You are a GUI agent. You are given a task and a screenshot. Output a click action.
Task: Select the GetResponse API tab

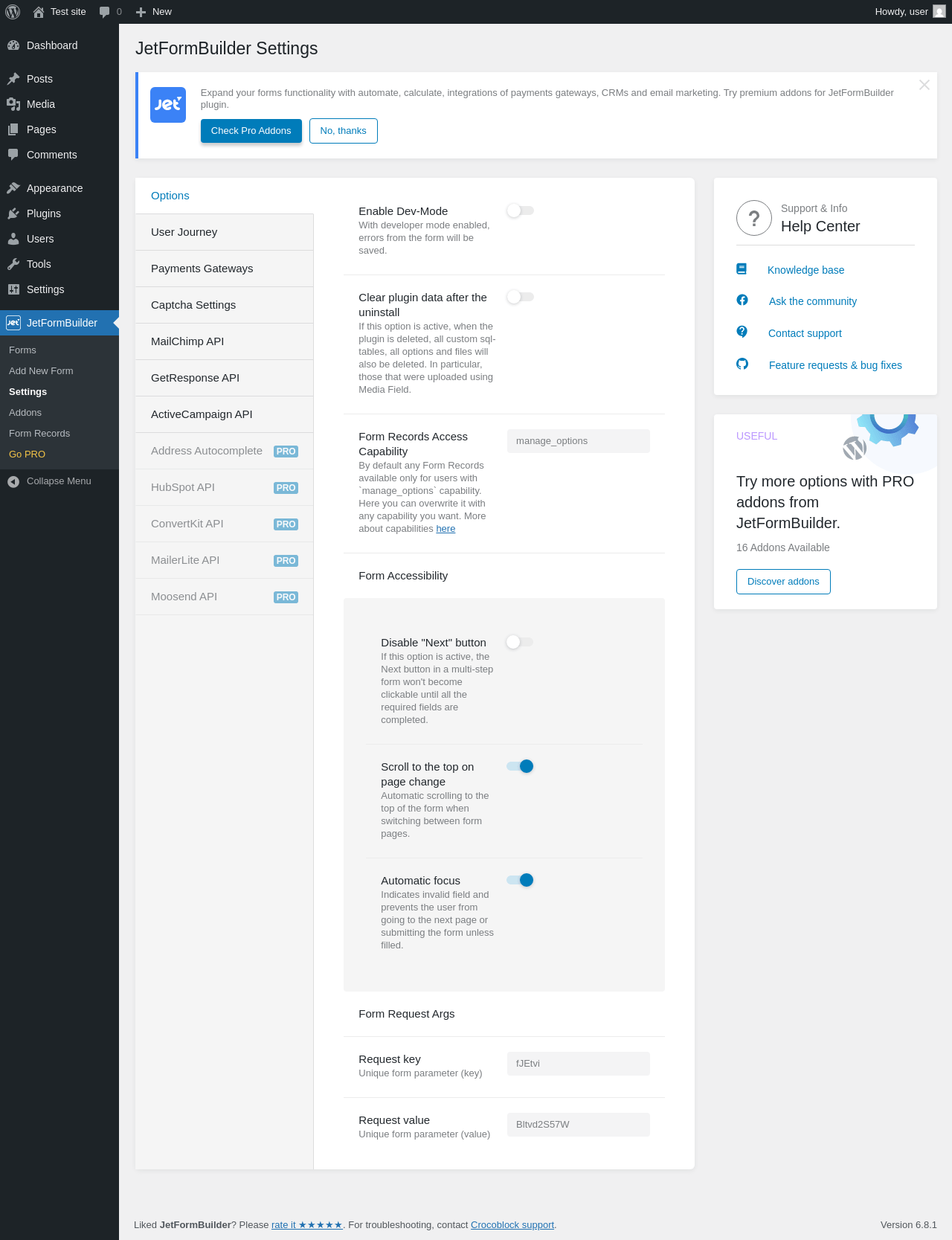(x=225, y=378)
